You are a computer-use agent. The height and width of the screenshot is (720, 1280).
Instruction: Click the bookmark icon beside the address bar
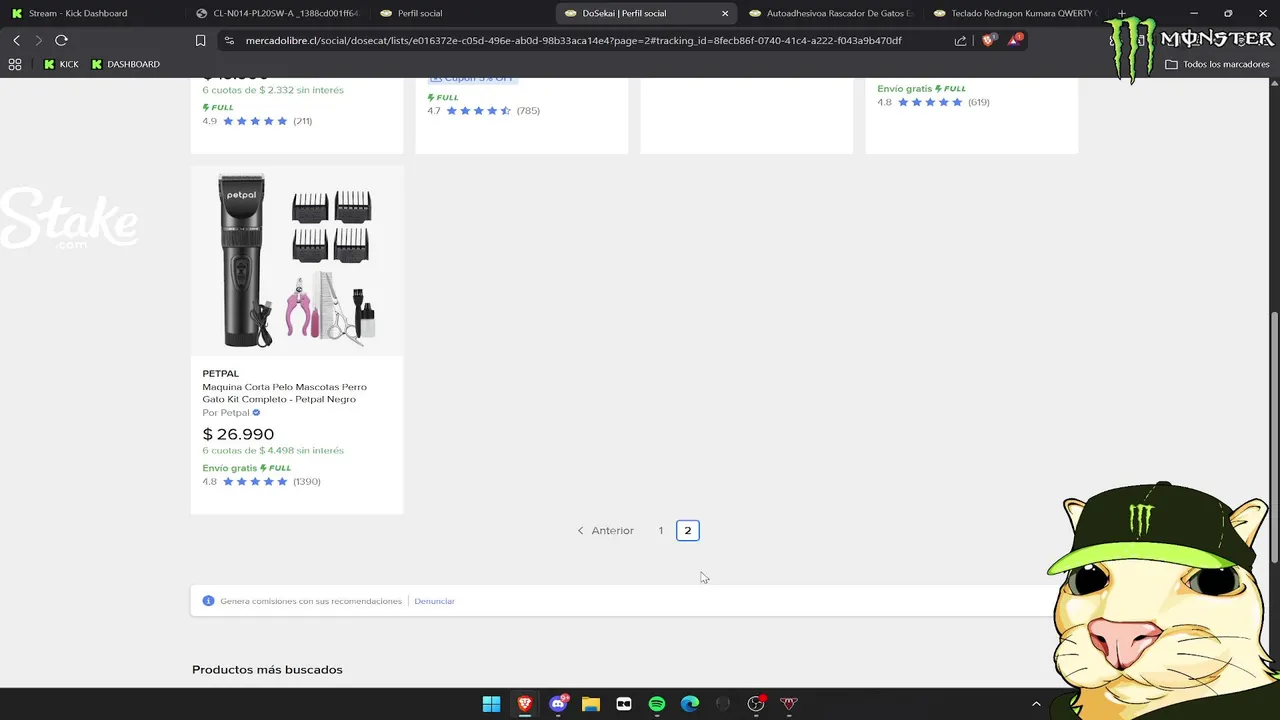pyautogui.click(x=200, y=41)
